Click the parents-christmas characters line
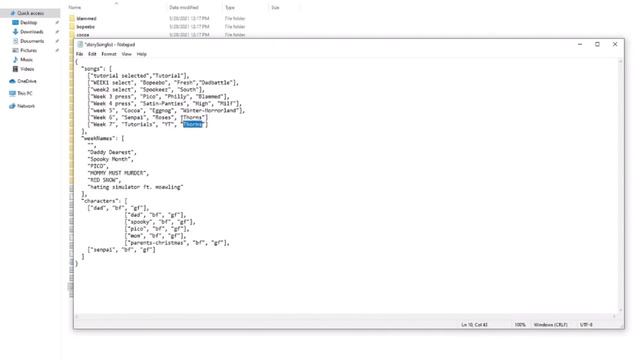Image resolution: width=640 pixels, height=360 pixels. click(x=177, y=243)
